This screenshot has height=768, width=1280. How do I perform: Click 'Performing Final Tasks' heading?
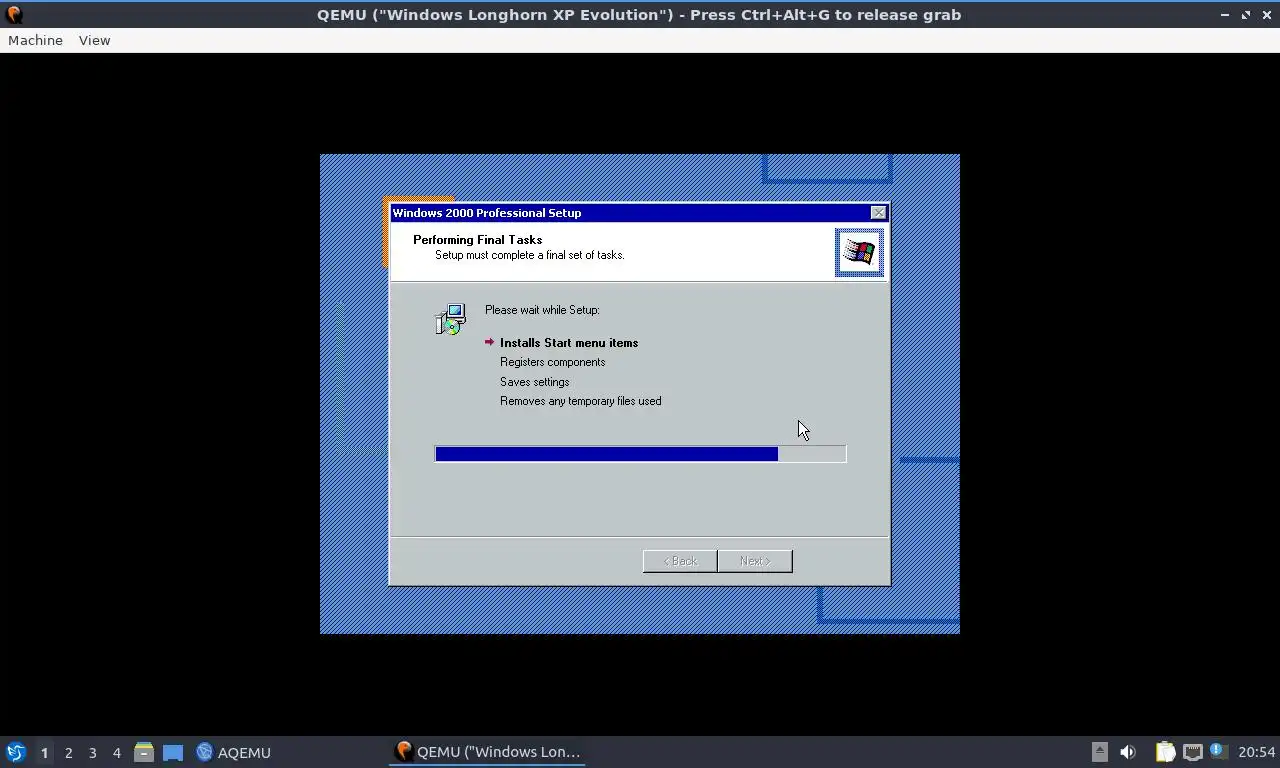(477, 240)
